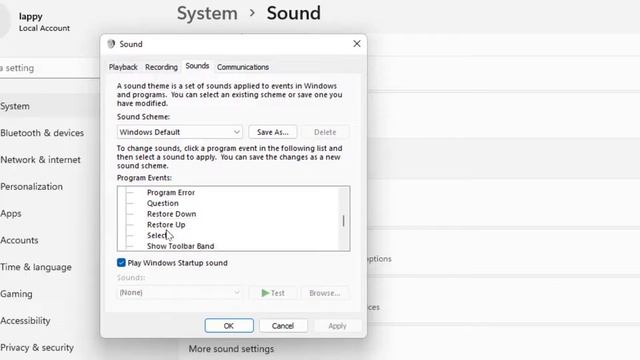Open Network & internet settings
The width and height of the screenshot is (640, 360).
[x=40, y=160]
